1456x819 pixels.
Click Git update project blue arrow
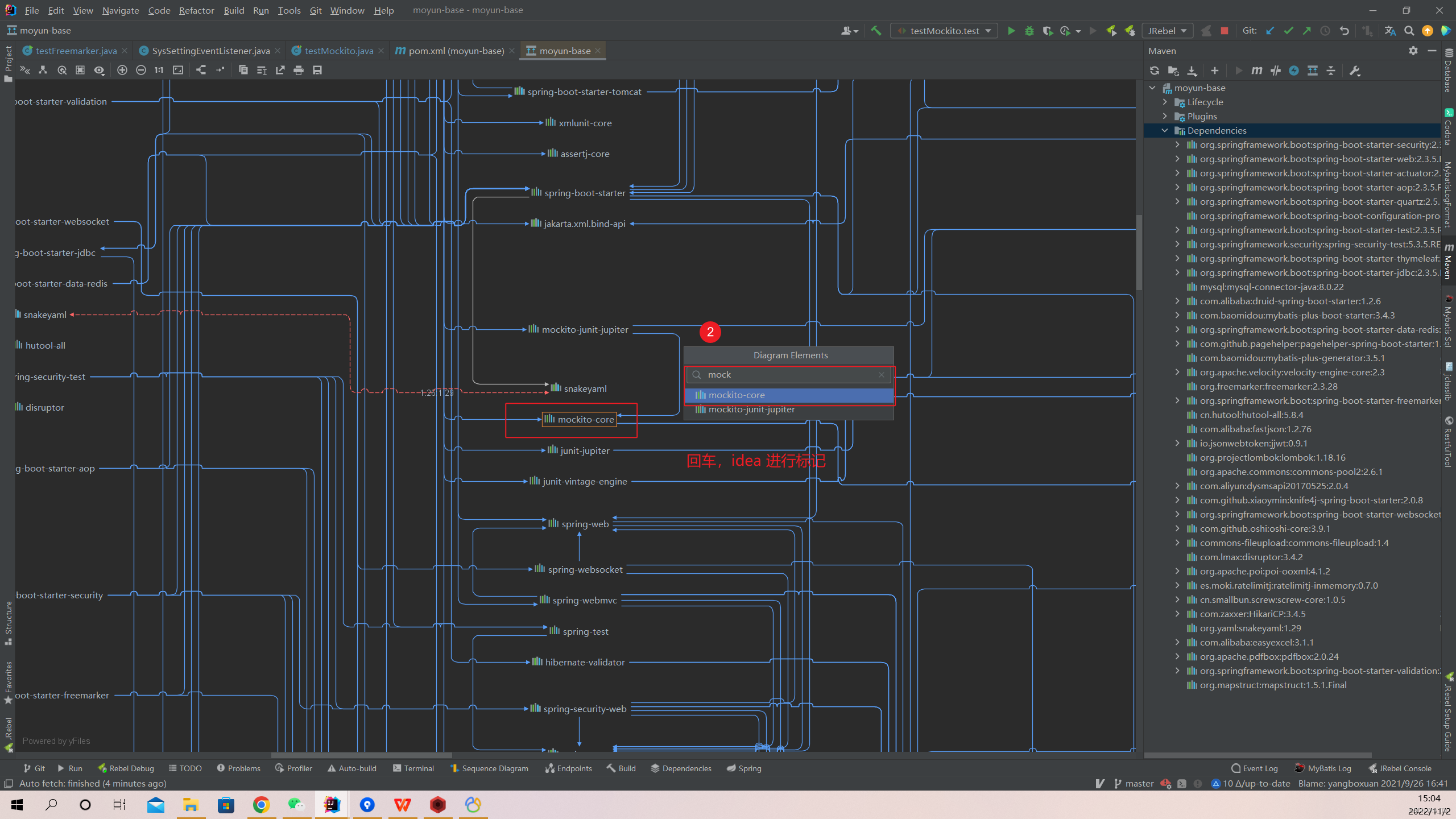(x=1270, y=31)
